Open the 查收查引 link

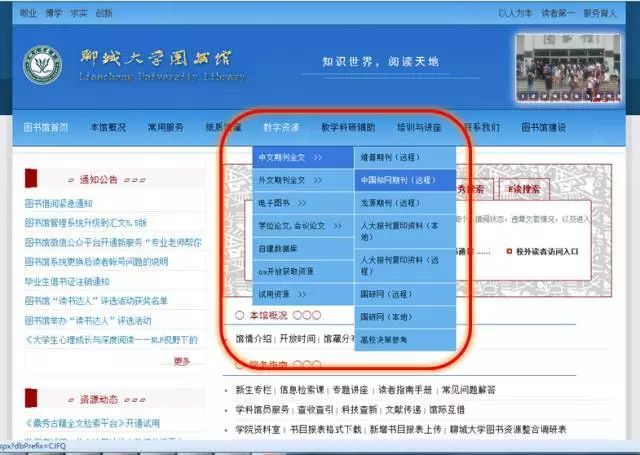(316, 410)
